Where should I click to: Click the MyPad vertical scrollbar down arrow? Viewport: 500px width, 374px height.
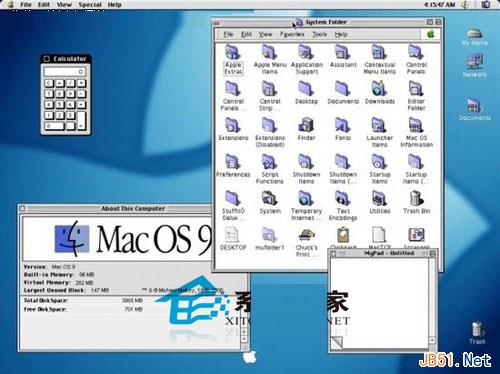pos(432,340)
